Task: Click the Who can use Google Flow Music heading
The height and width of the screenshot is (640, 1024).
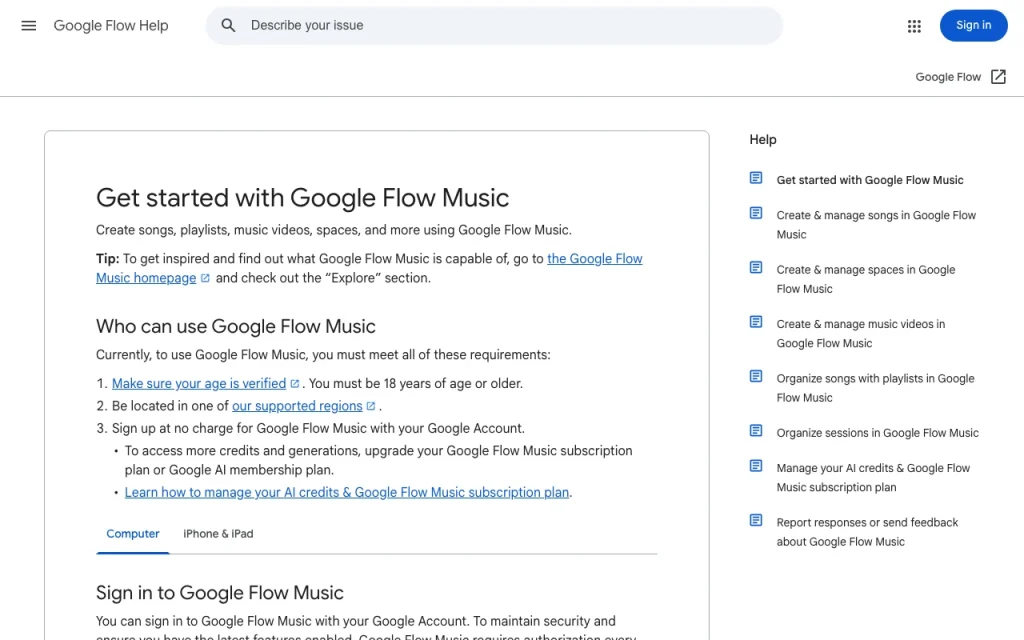Action: (236, 327)
